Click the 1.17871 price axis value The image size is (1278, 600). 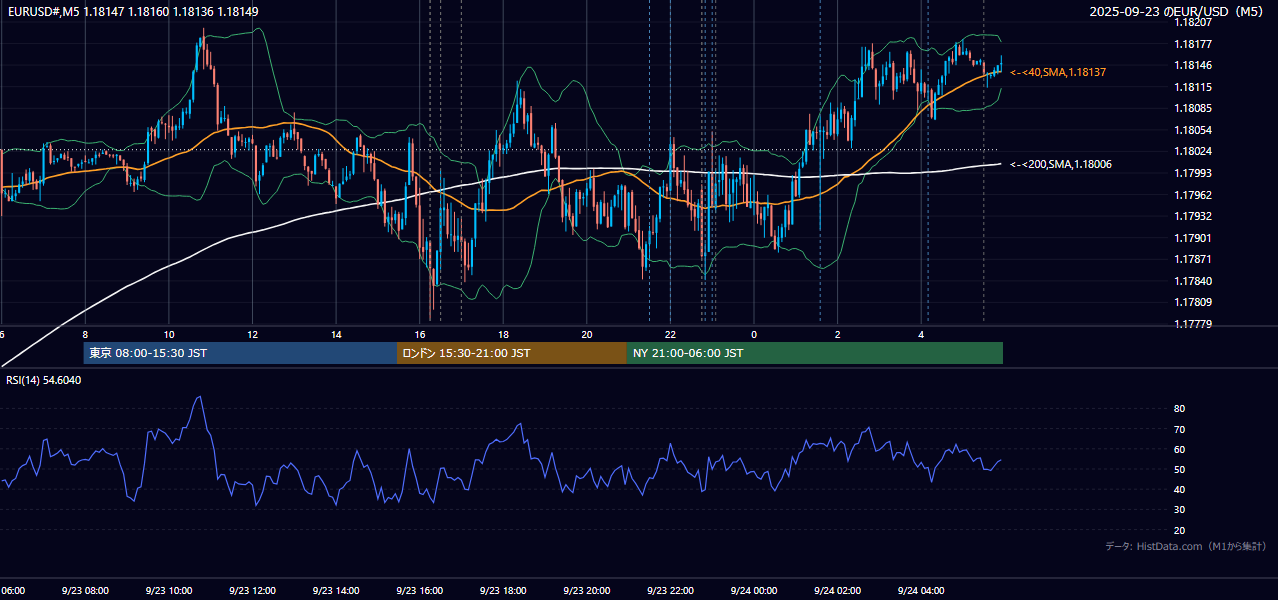click(x=1194, y=259)
